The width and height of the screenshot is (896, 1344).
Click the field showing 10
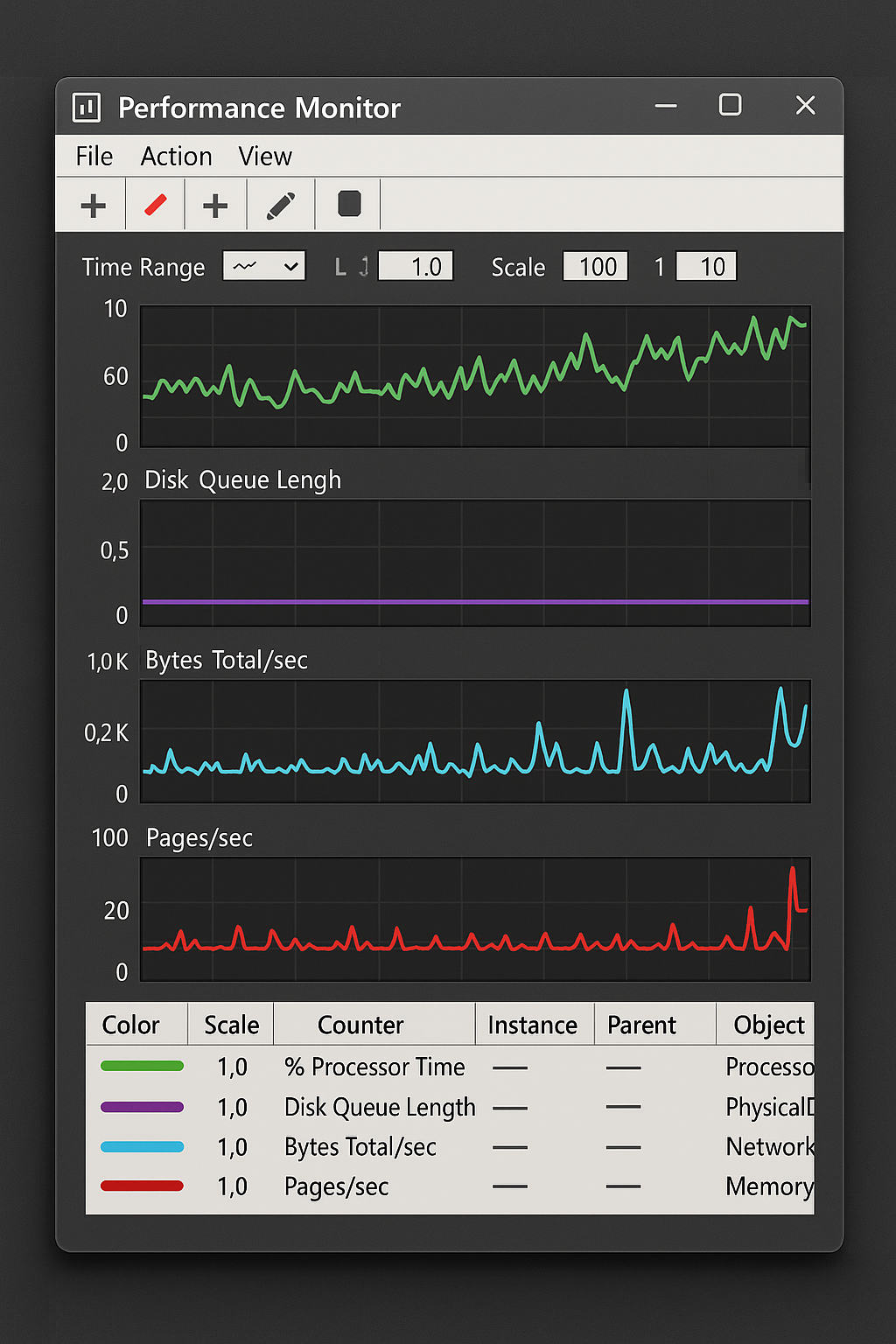pos(706,266)
